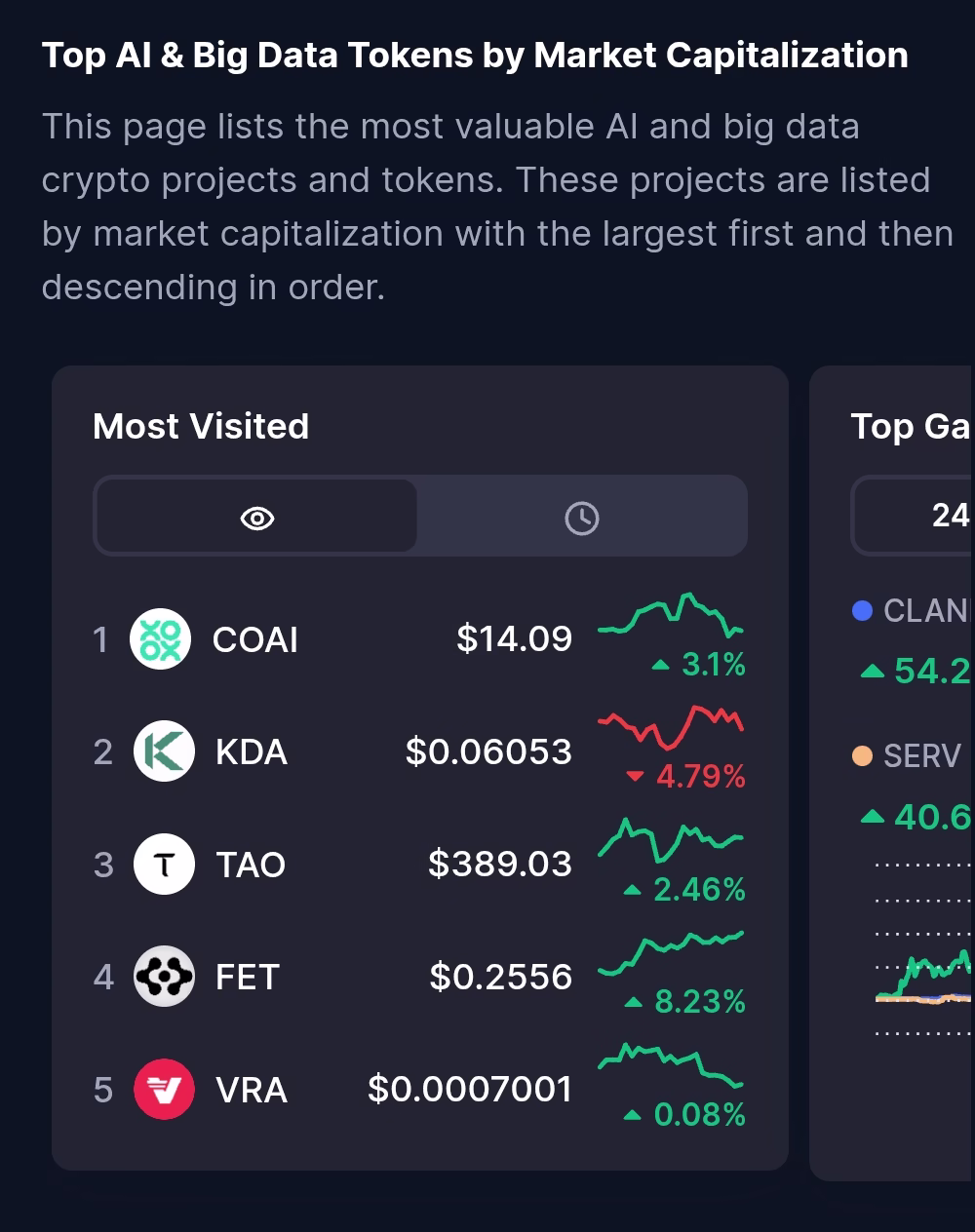The height and width of the screenshot is (1232, 975).
Task: Switch to Most Visited eye view
Action: [257, 518]
